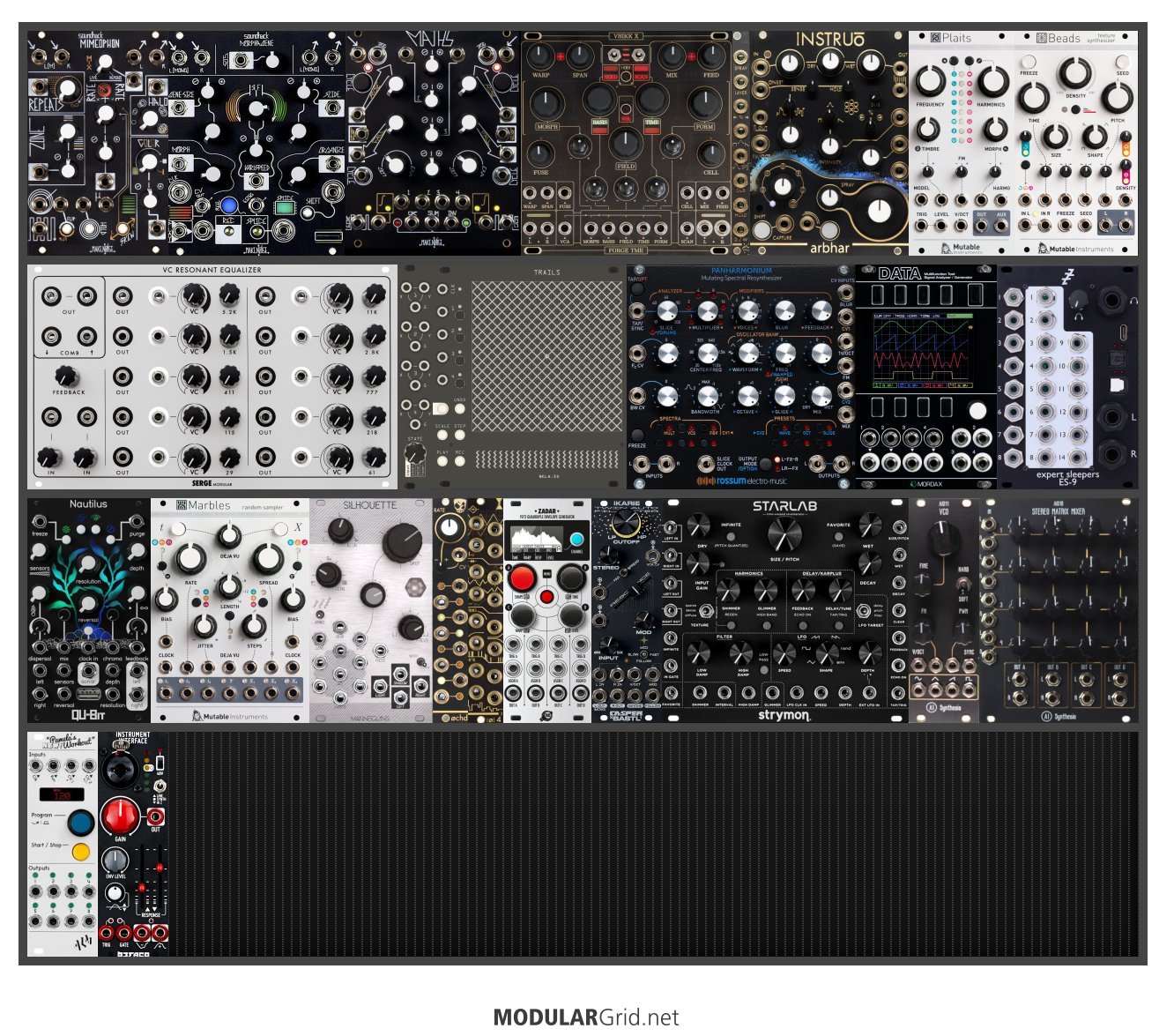Screen dimensions: 1174x1036
Task: Click the Plaits FREQUENCY knob
Action: 931,80
